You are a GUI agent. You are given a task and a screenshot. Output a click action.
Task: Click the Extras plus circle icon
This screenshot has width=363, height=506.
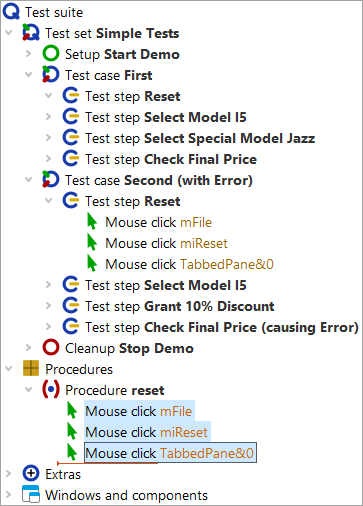(31, 474)
